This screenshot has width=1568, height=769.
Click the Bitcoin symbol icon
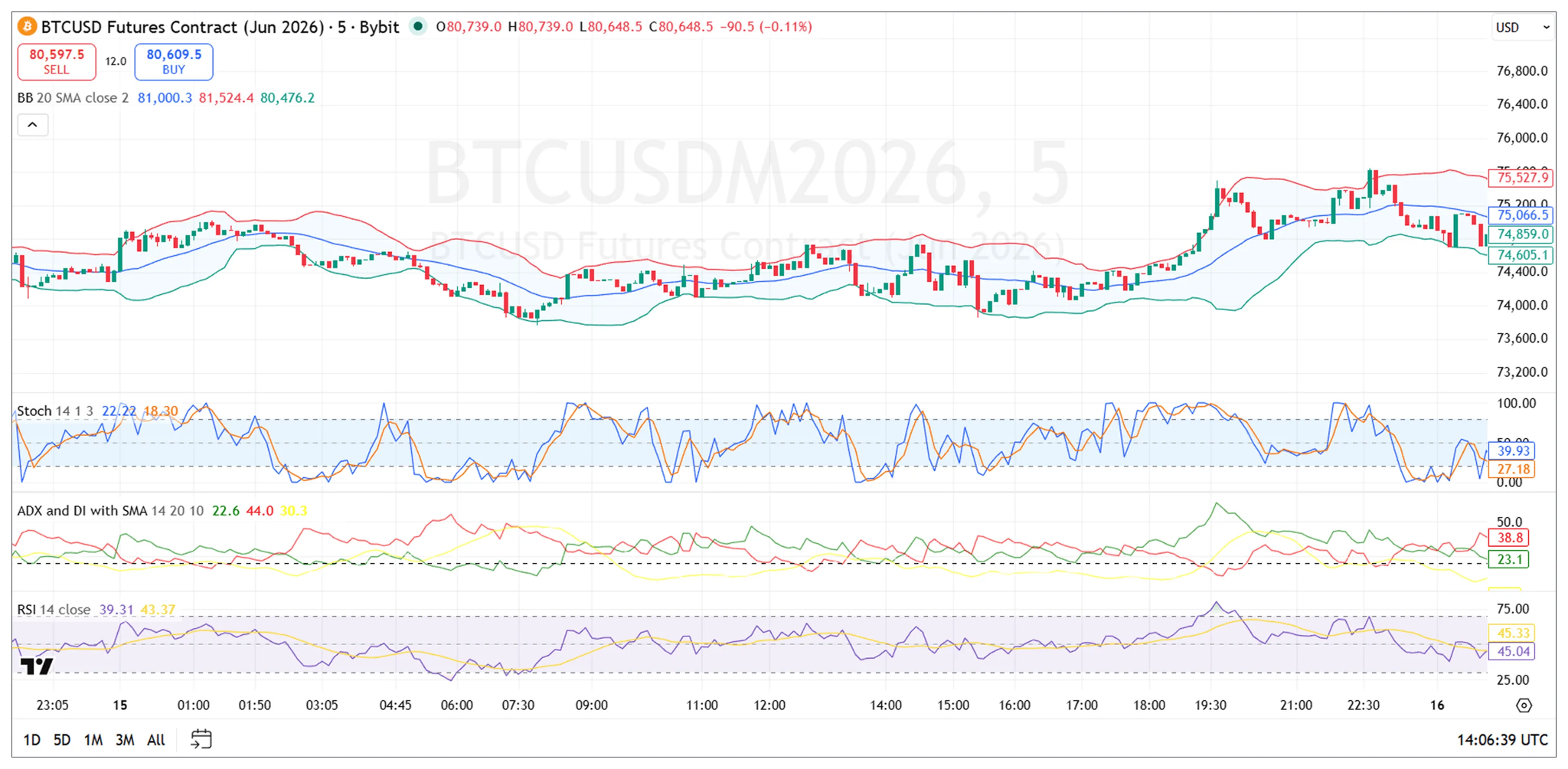tap(27, 27)
